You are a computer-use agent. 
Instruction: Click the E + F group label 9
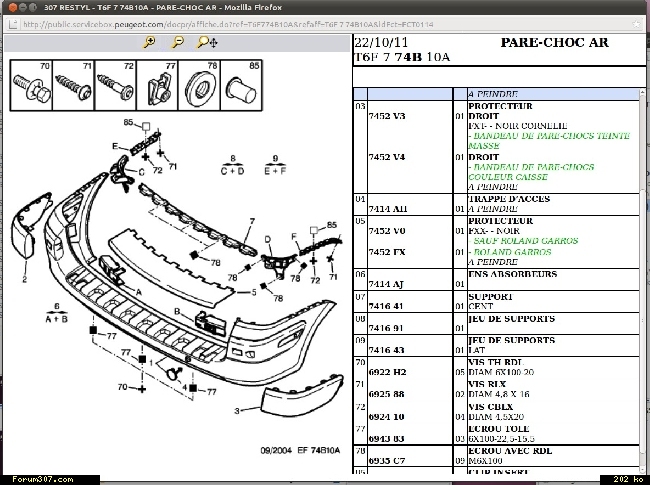[274, 165]
